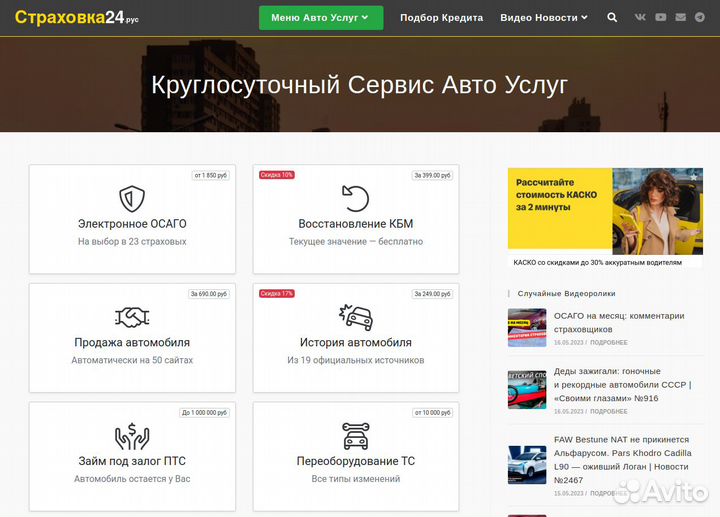Open the Подбор Кредита menu item
Image resolution: width=720 pixels, height=517 pixels.
click(441, 18)
